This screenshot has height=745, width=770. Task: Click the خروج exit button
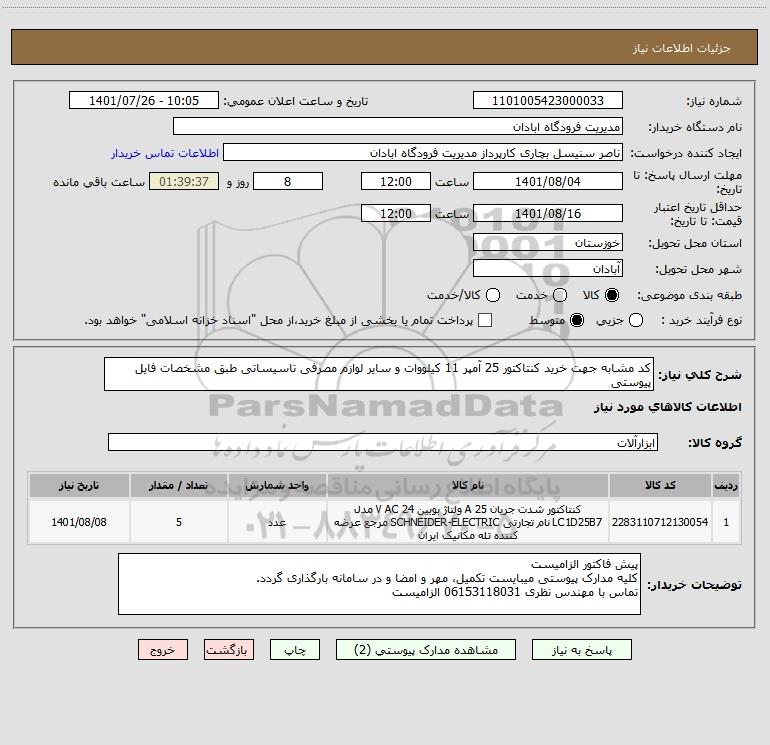tap(163, 650)
